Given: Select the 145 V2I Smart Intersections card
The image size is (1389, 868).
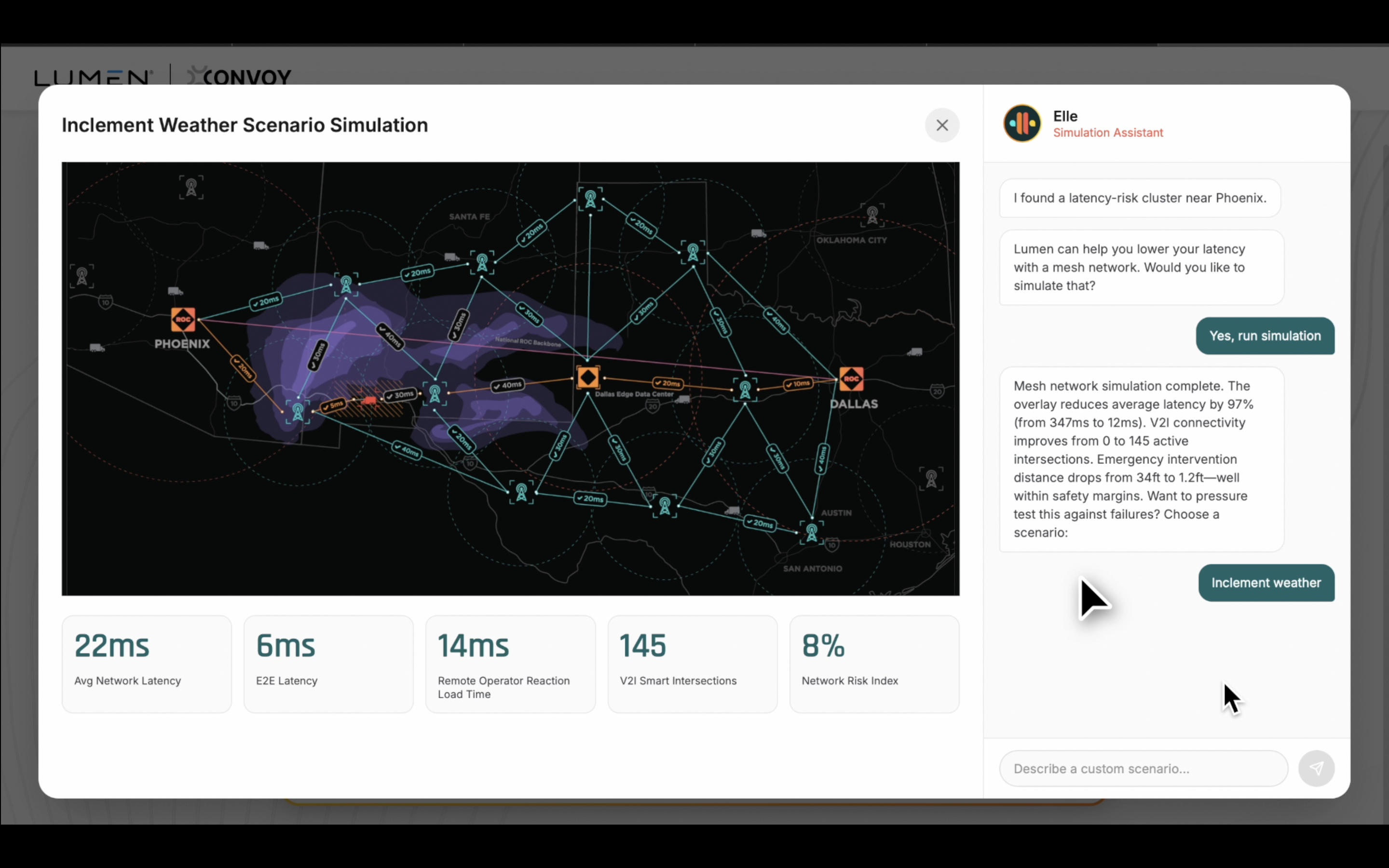Looking at the screenshot, I should tap(692, 664).
